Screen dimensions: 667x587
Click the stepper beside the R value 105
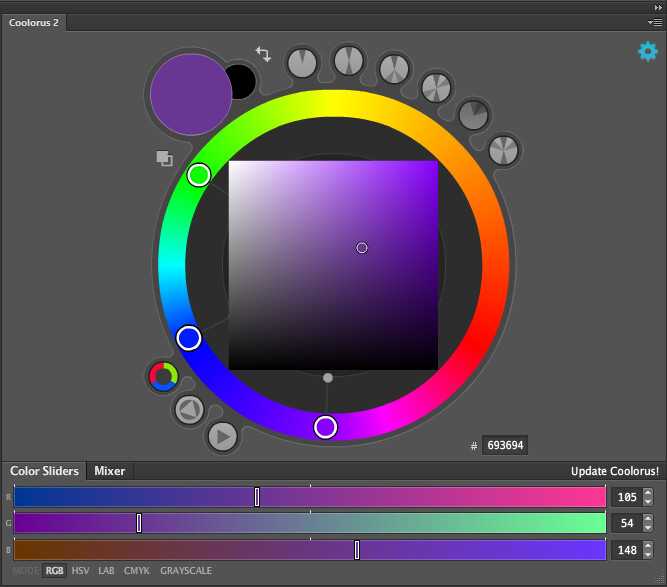coord(648,497)
